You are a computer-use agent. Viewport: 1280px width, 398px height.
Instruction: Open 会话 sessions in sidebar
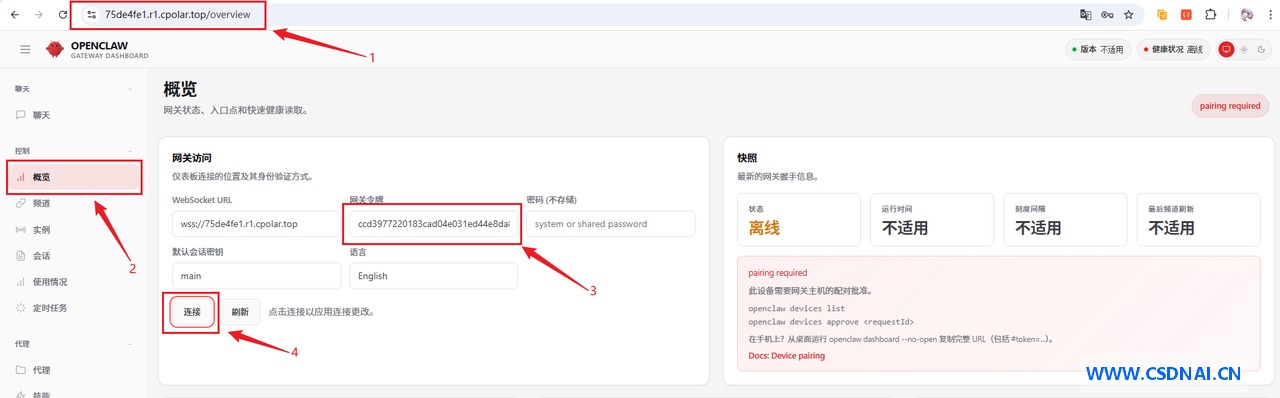coord(72,255)
